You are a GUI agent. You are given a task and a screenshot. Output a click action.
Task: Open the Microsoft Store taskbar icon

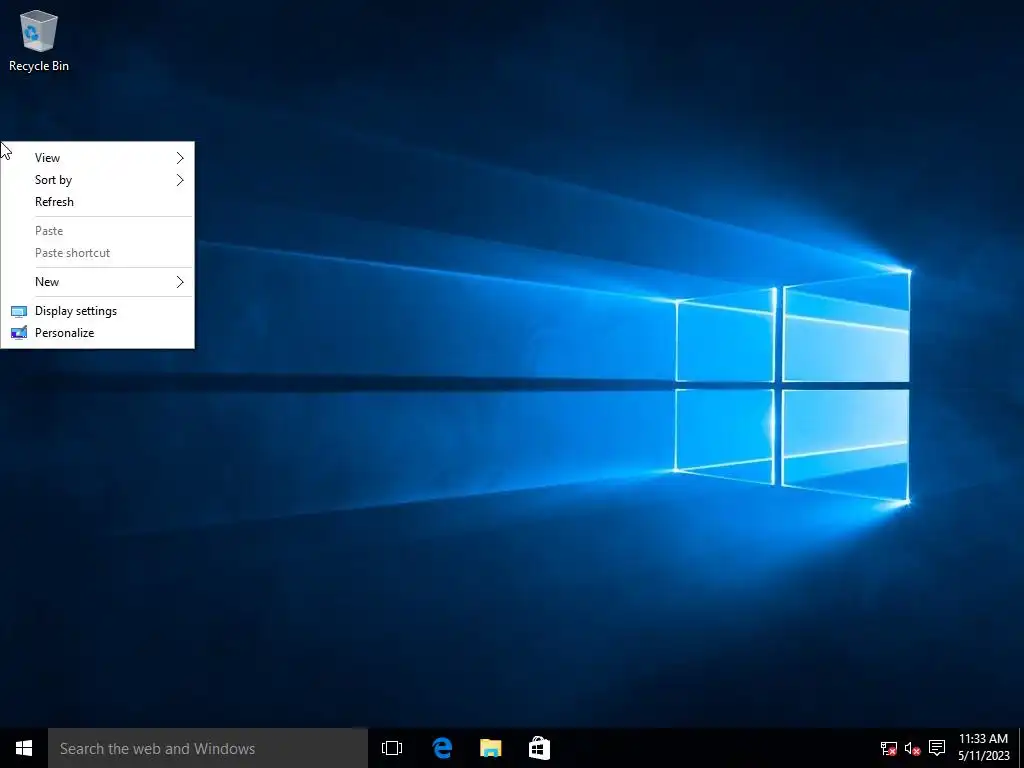[539, 748]
